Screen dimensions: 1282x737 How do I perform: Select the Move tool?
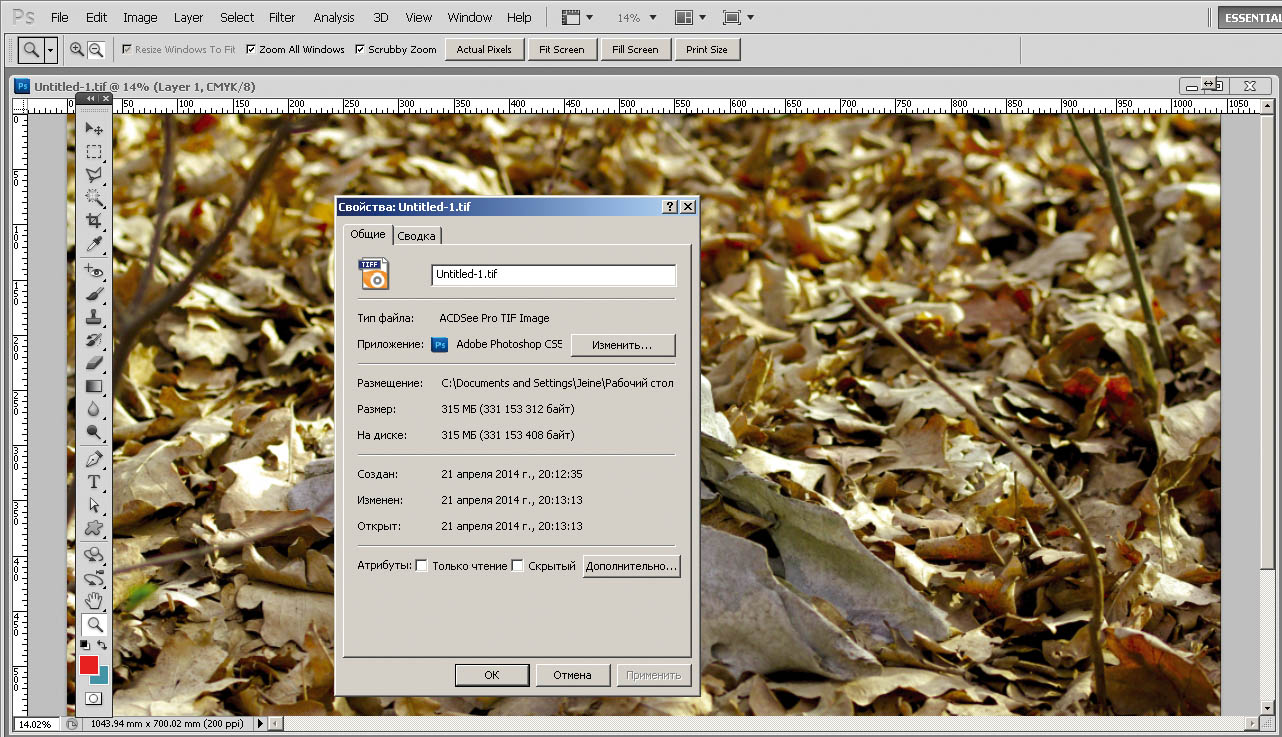point(94,129)
